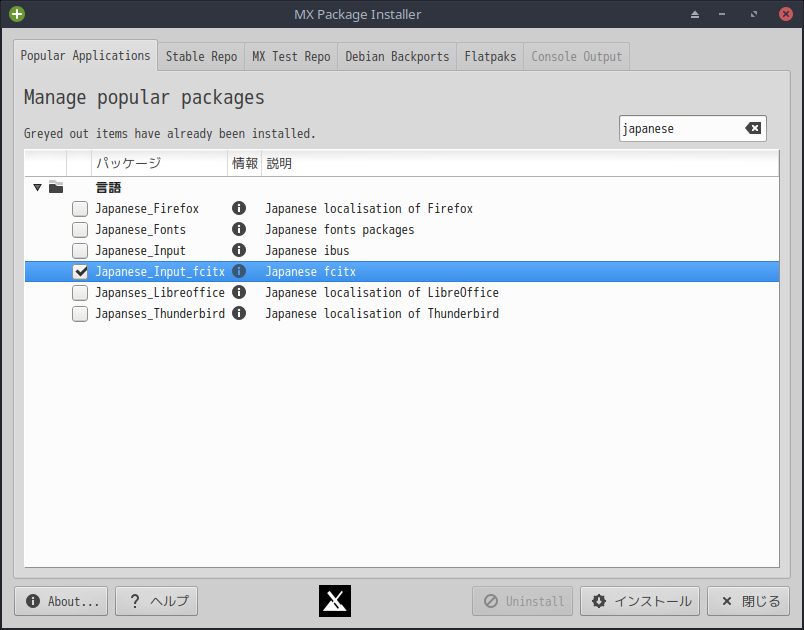
Task: Select 'Japanese localisation of Firefox' description
Action: pos(369,209)
